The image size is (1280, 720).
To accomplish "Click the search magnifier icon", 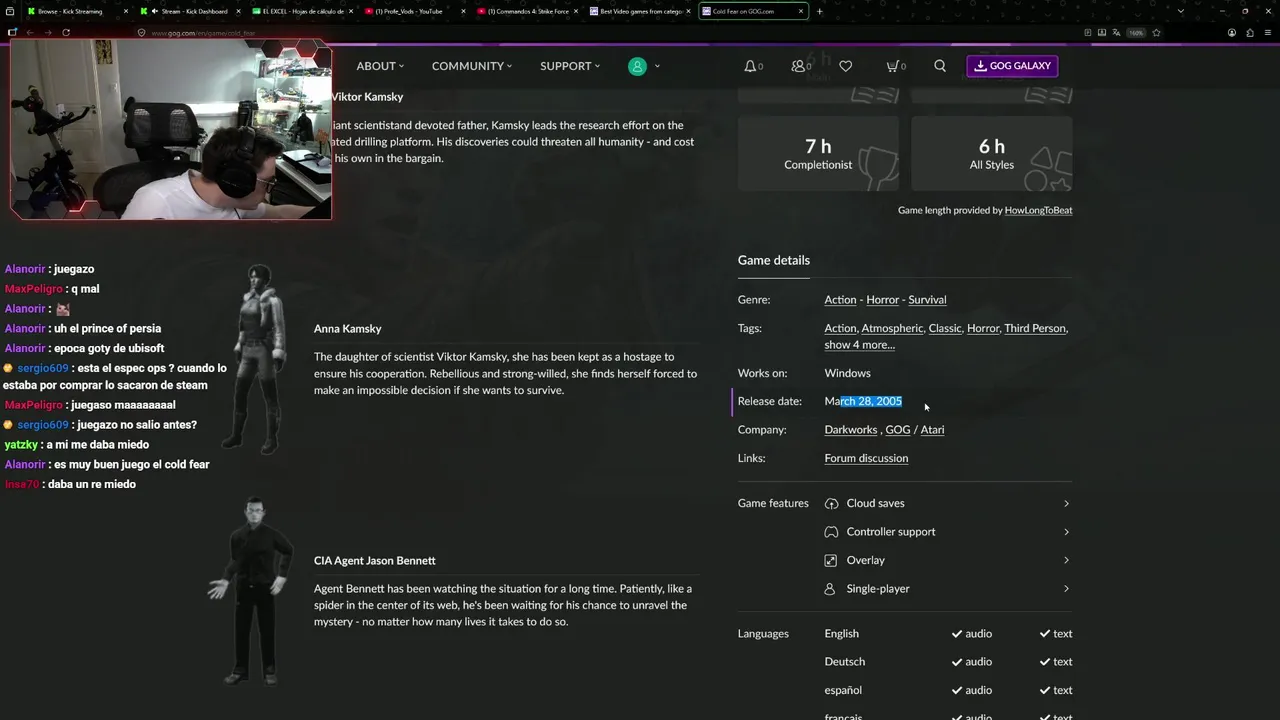I will tap(940, 66).
